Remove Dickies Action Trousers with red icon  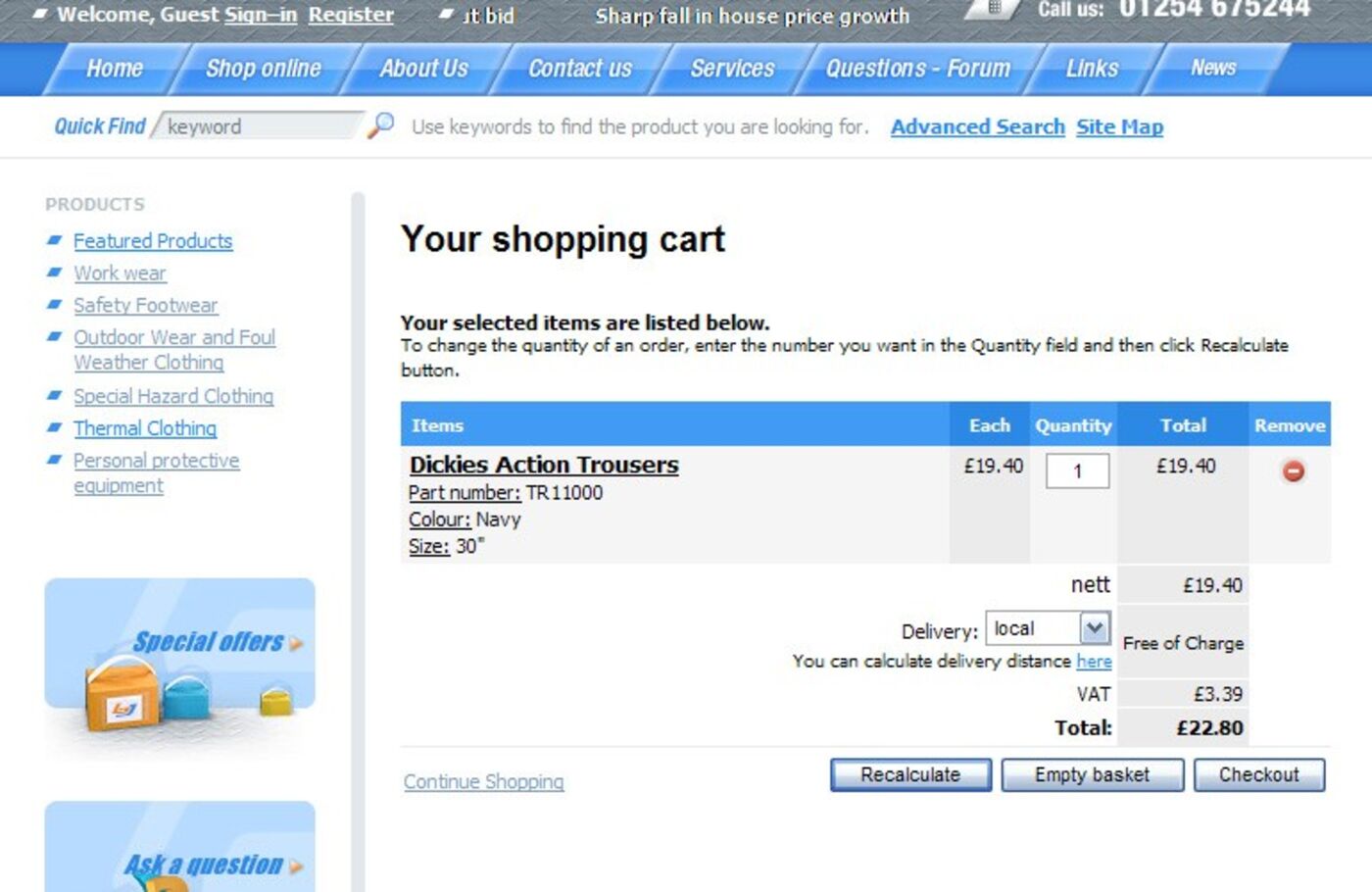click(1293, 471)
